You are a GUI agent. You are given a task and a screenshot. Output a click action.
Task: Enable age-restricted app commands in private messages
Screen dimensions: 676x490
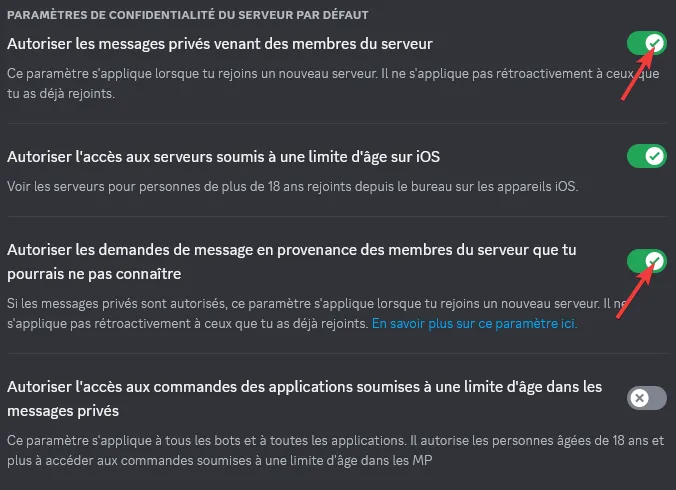tap(646, 398)
